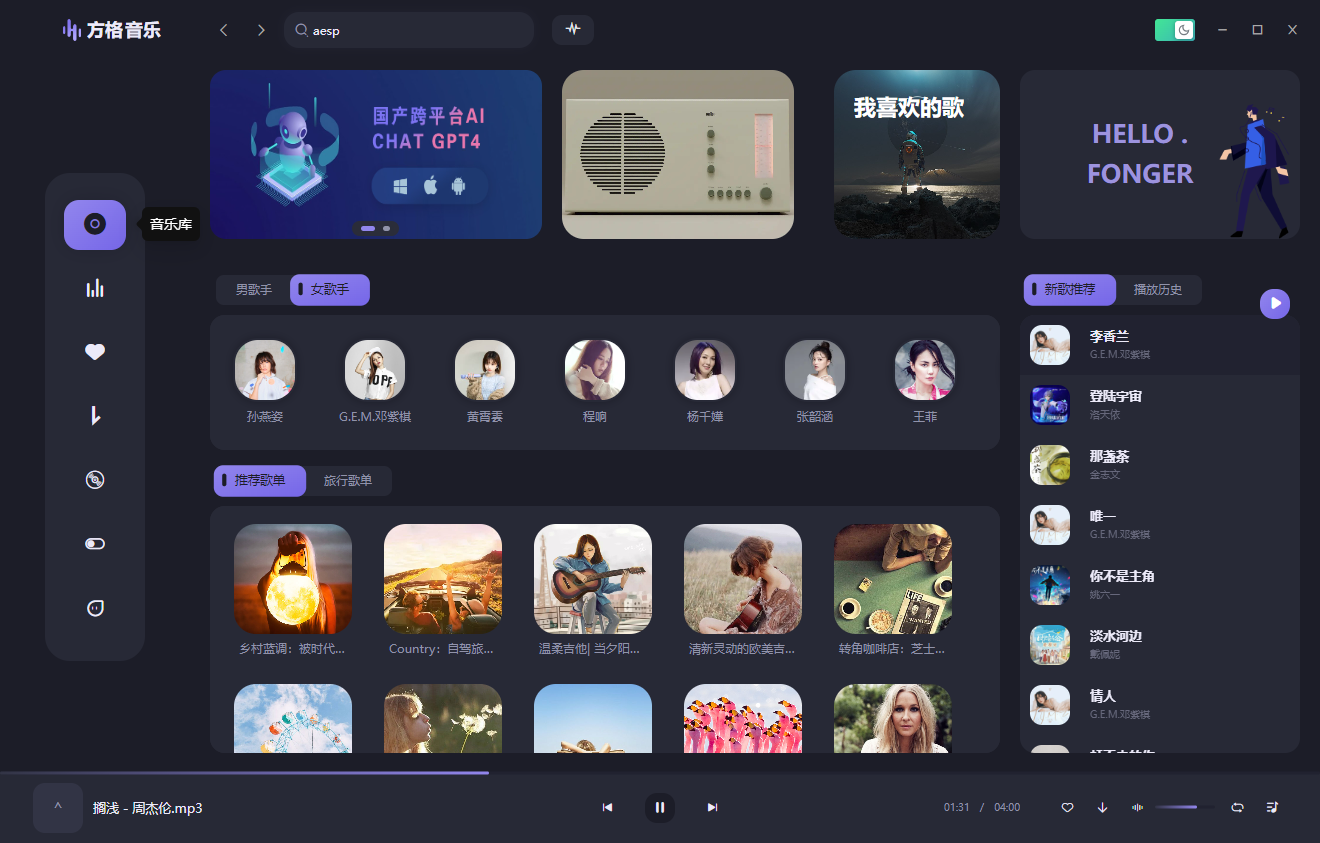This screenshot has width=1320, height=843.
Task: Toggle dark mode switch at the top right
Action: tap(1175, 29)
